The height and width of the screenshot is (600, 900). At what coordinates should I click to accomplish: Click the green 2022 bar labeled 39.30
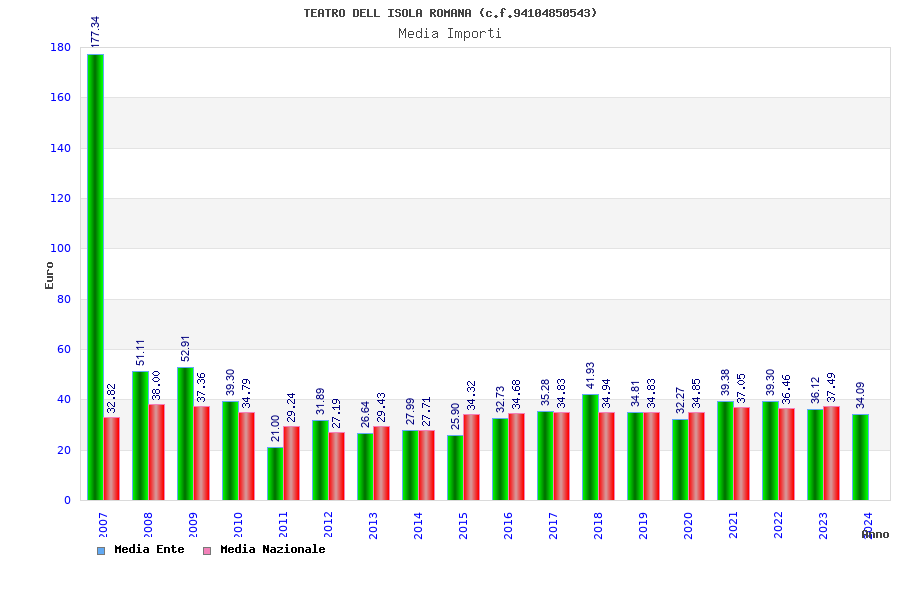tap(770, 451)
